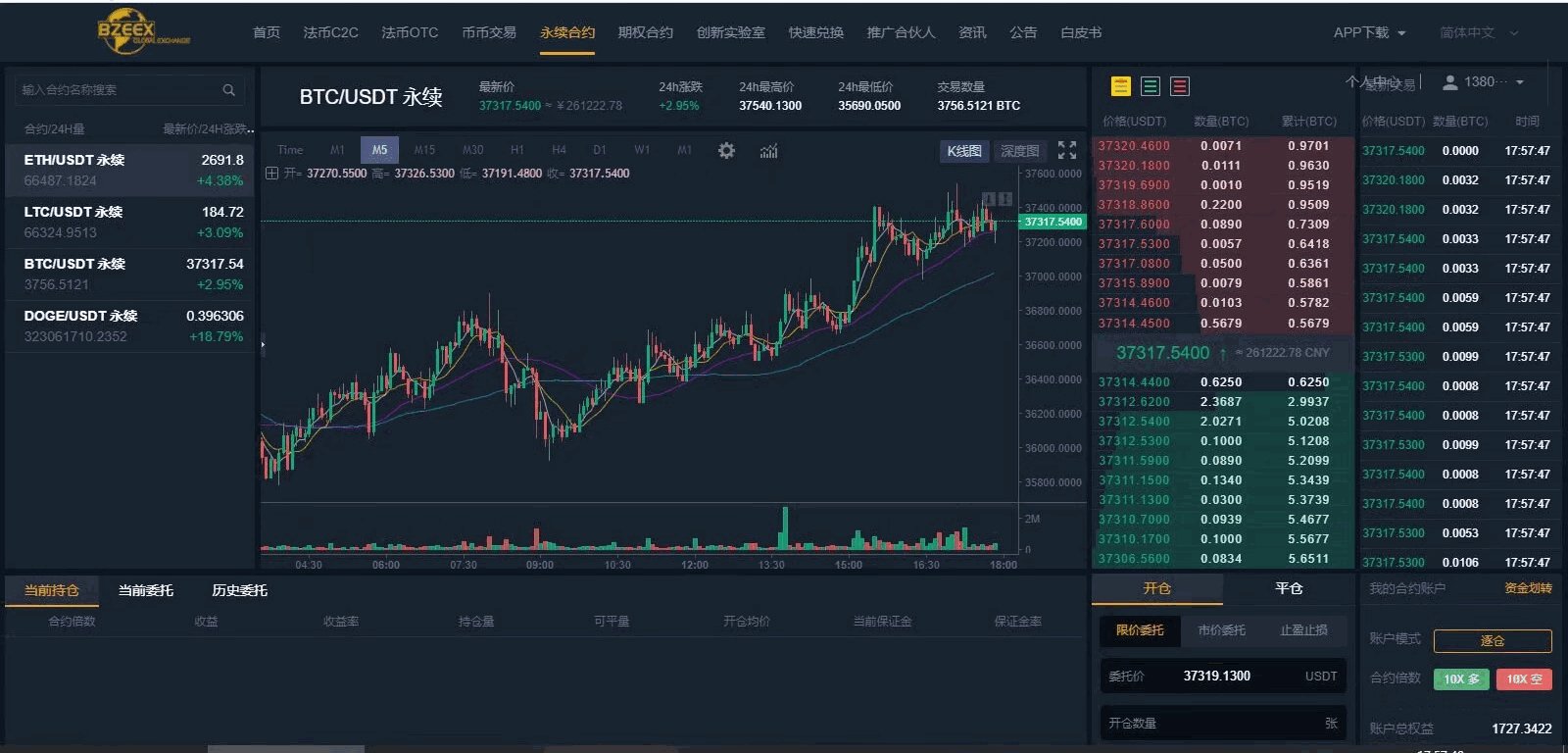This screenshot has width=1568, height=753.
Task: Show buy orders only (green icon)
Action: [x=1151, y=86]
